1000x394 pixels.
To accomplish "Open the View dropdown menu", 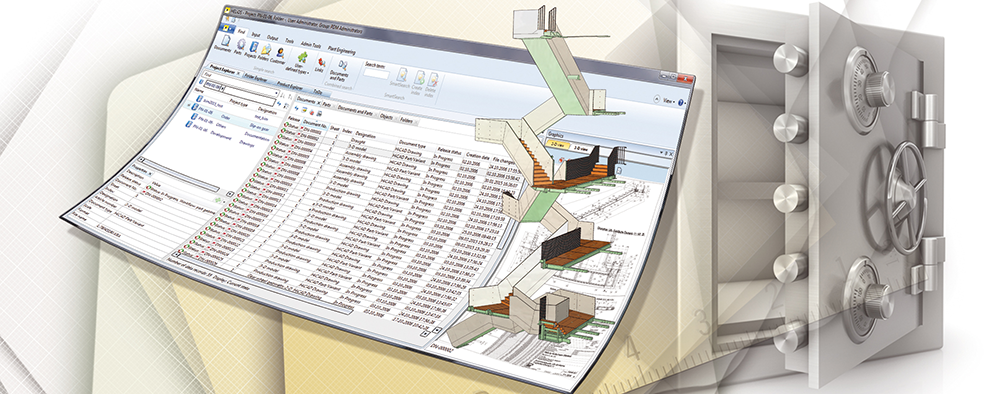I will click(x=668, y=101).
